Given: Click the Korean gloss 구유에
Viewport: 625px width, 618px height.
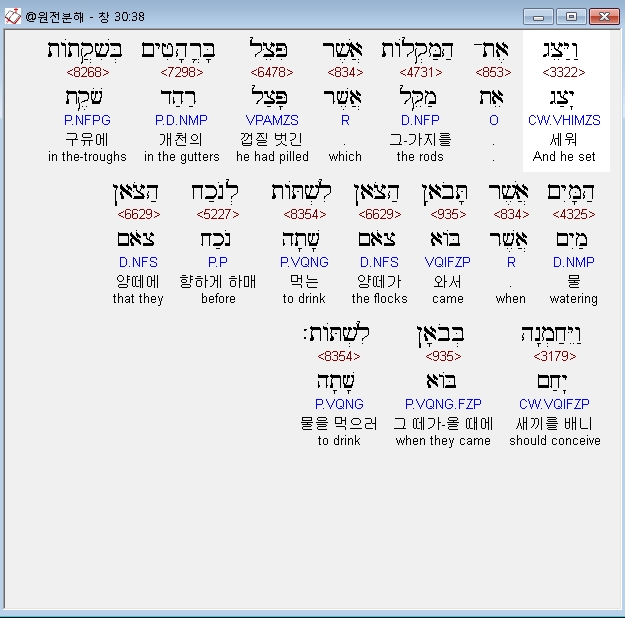Looking at the screenshot, I should (86, 140).
